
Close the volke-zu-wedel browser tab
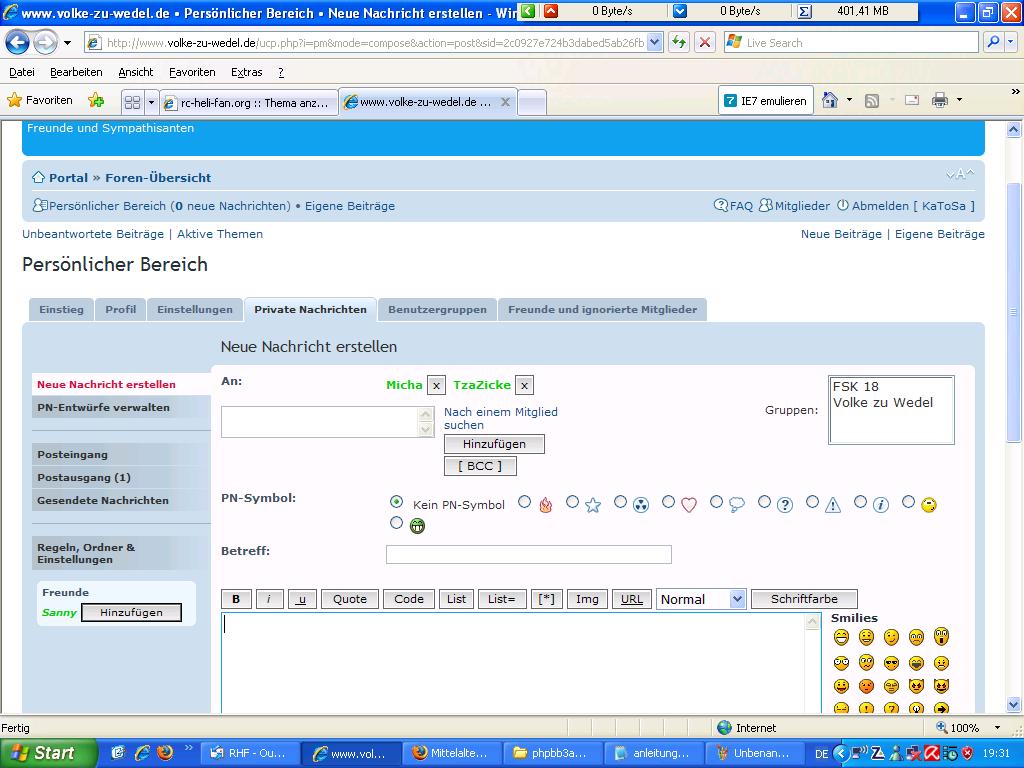tap(505, 103)
